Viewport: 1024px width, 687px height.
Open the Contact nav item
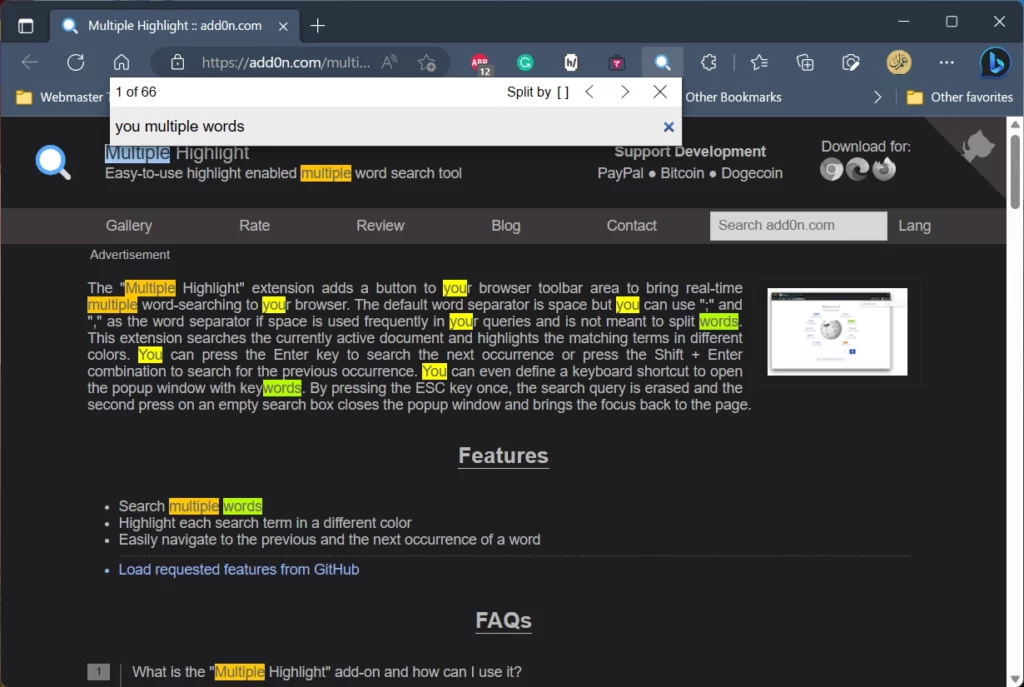click(x=631, y=225)
